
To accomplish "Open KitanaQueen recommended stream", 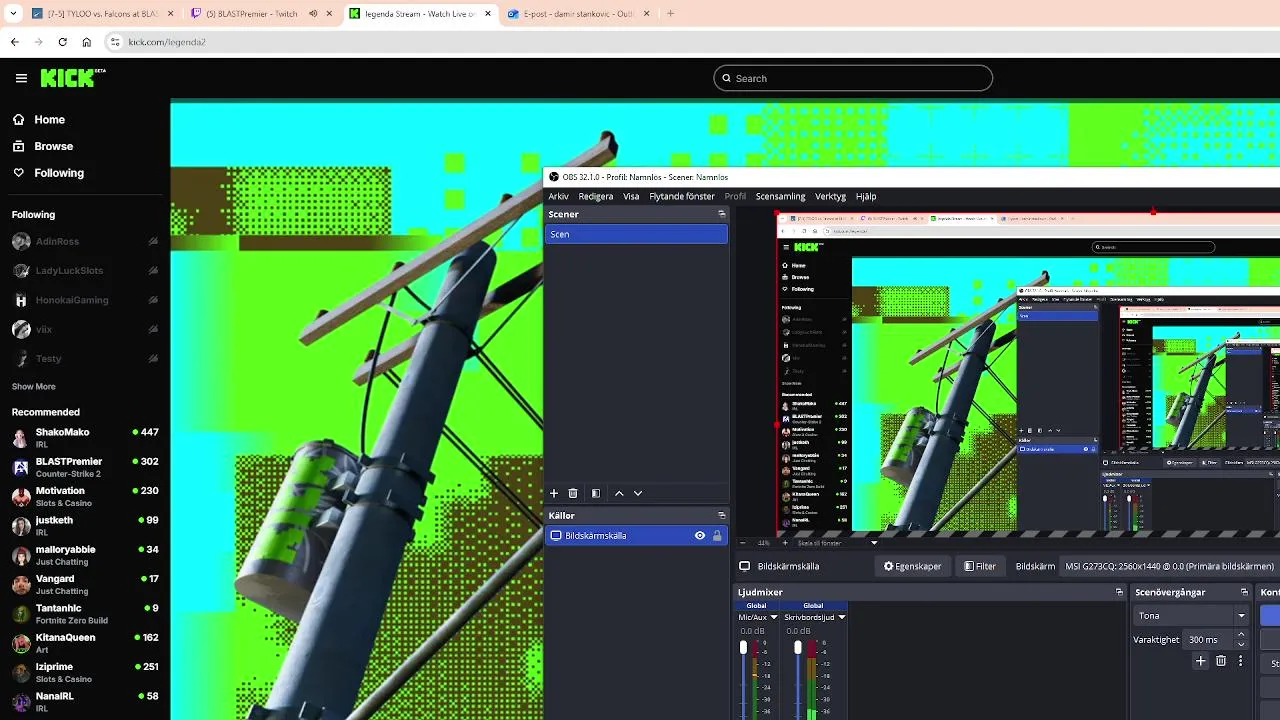I will click(x=85, y=642).
